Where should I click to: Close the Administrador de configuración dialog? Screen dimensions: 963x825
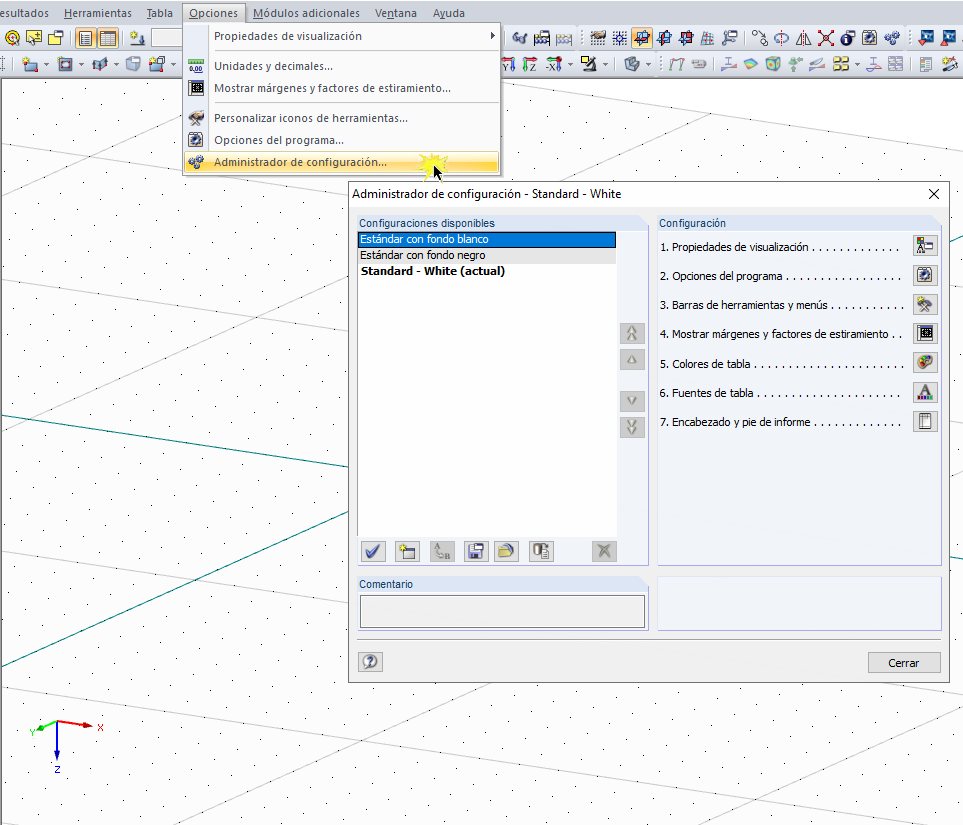(x=934, y=194)
